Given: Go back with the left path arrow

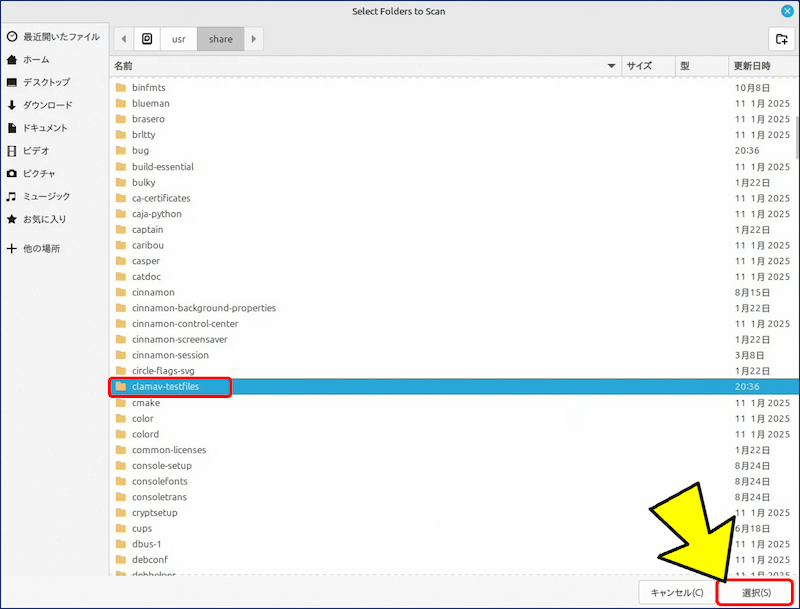Looking at the screenshot, I should click(123, 39).
